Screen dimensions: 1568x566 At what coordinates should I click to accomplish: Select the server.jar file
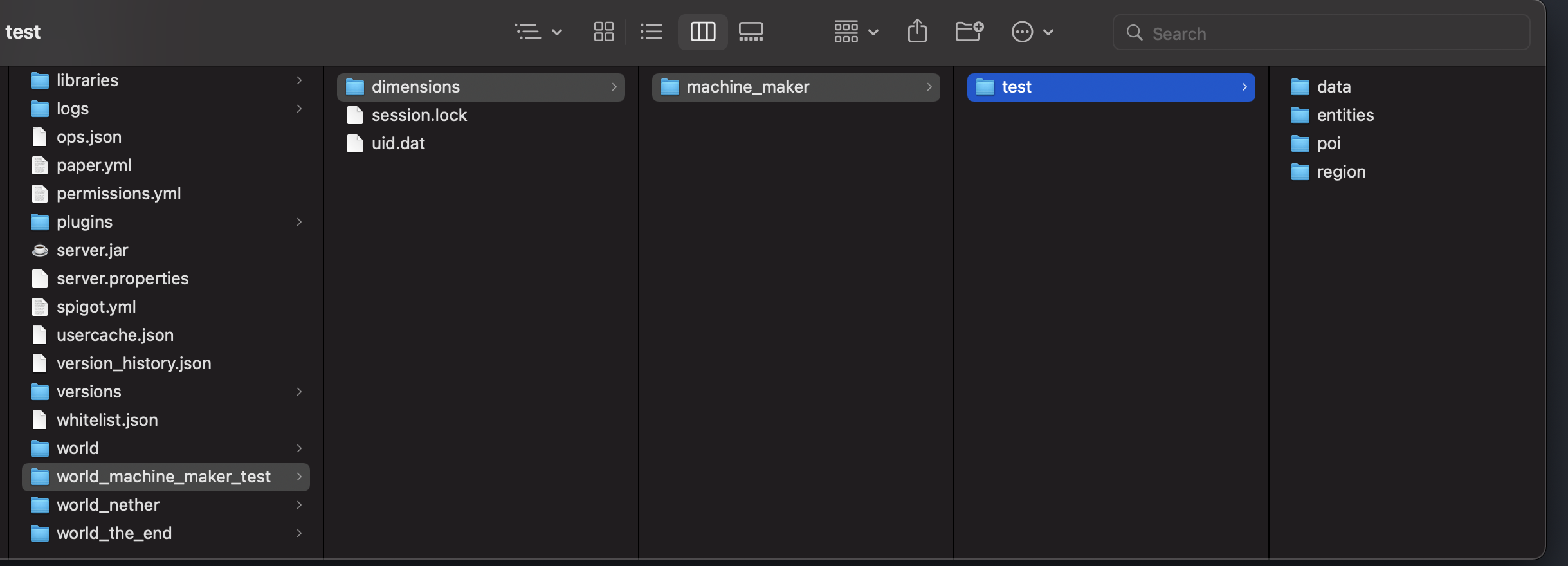coord(166,250)
